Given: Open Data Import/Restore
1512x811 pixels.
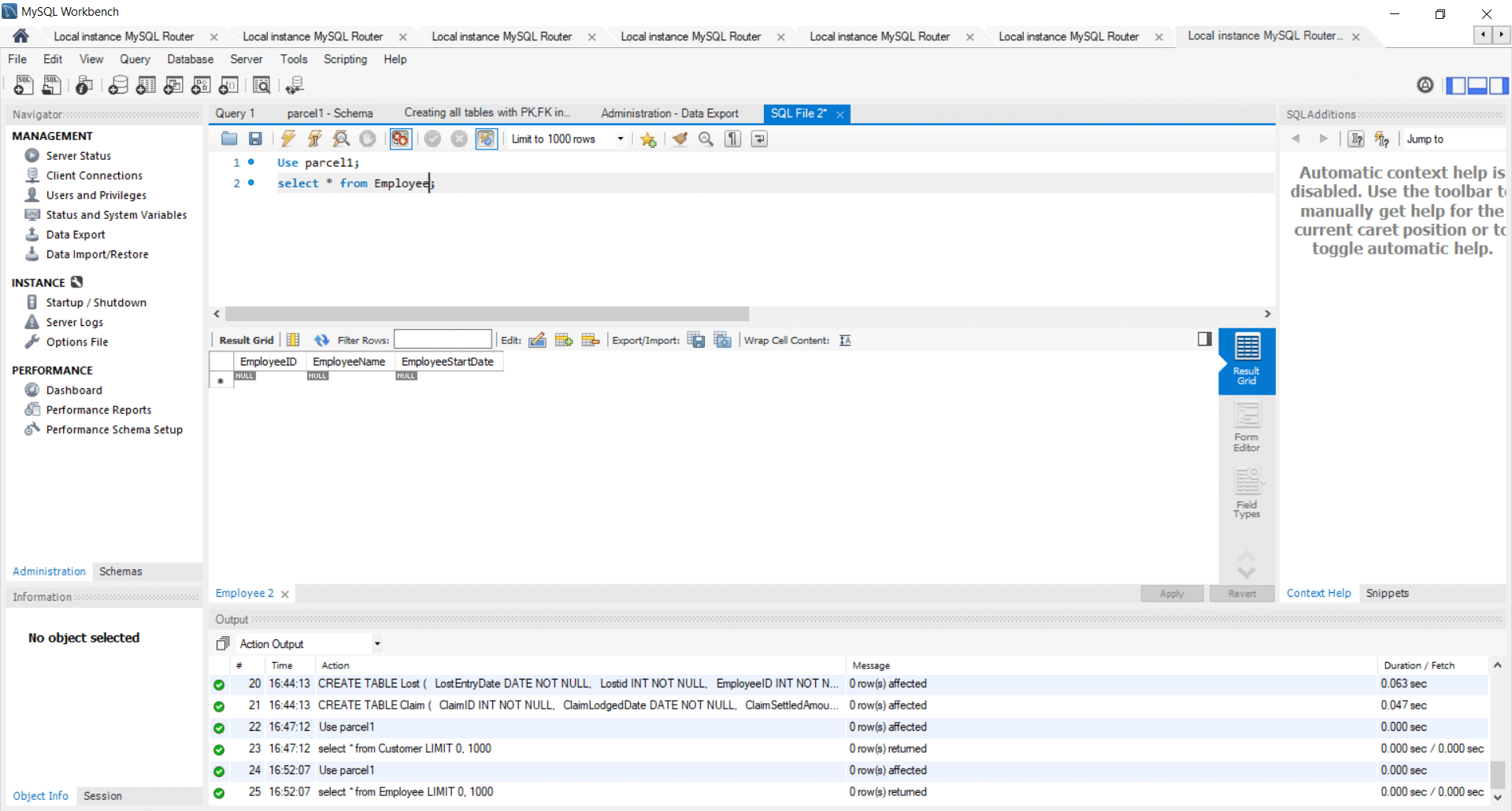Looking at the screenshot, I should pos(97,254).
